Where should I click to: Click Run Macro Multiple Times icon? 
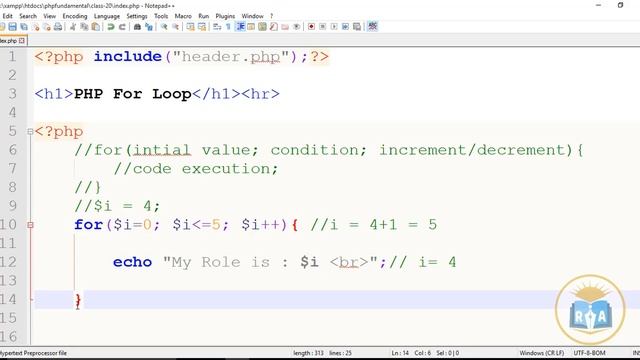coord(345,27)
